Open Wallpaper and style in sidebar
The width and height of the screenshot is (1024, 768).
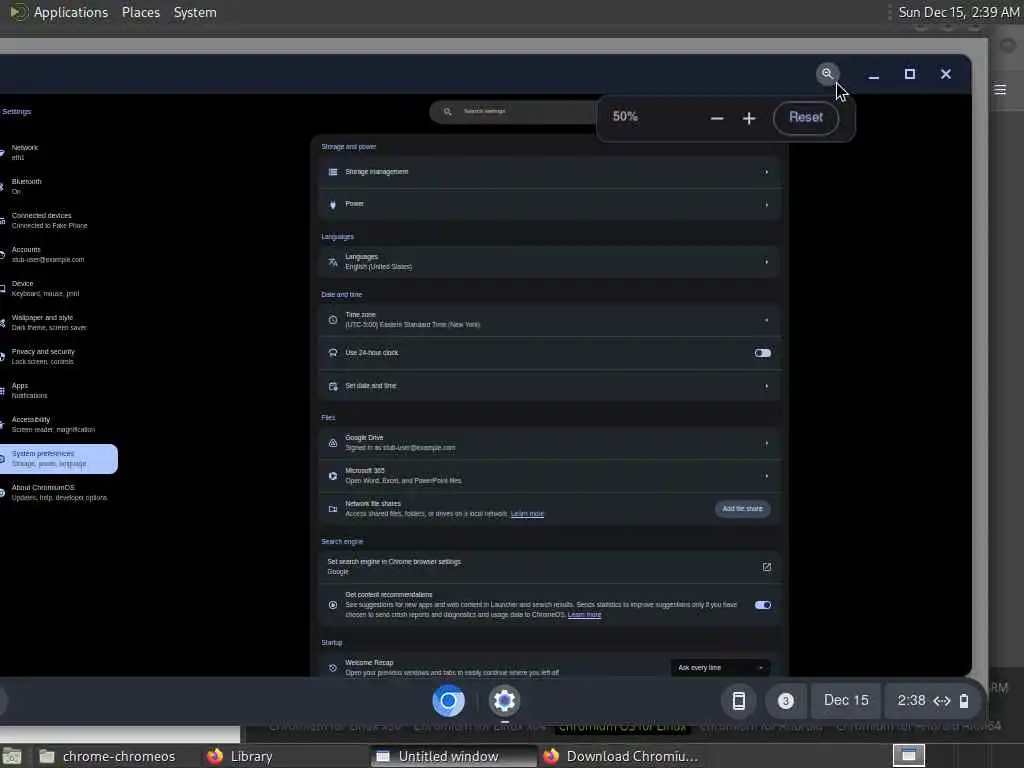point(57,322)
